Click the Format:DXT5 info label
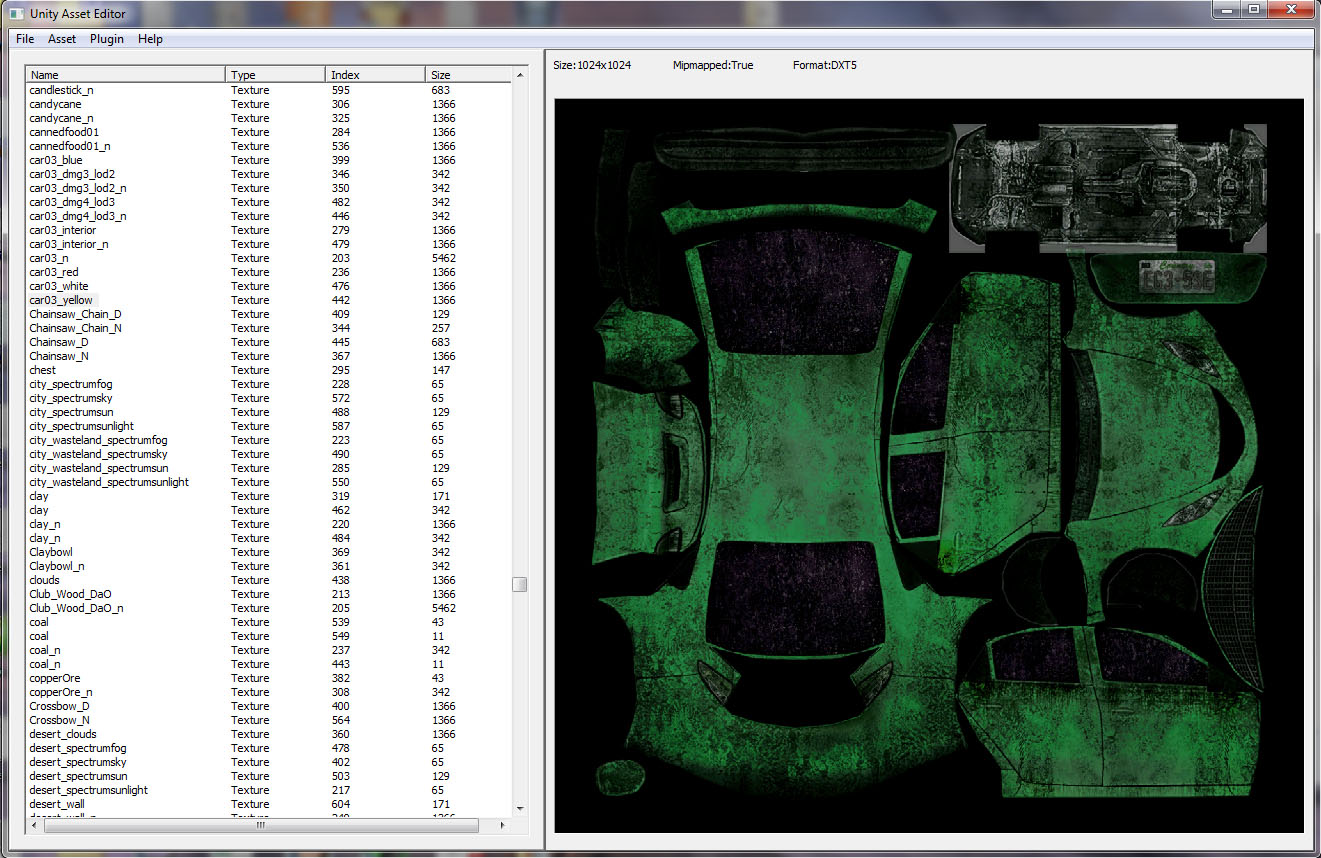Viewport: 1321px width, 858px height. coord(825,65)
